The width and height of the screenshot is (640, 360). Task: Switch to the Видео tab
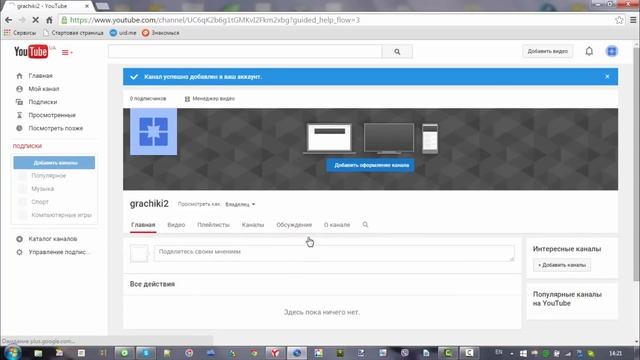click(176, 225)
